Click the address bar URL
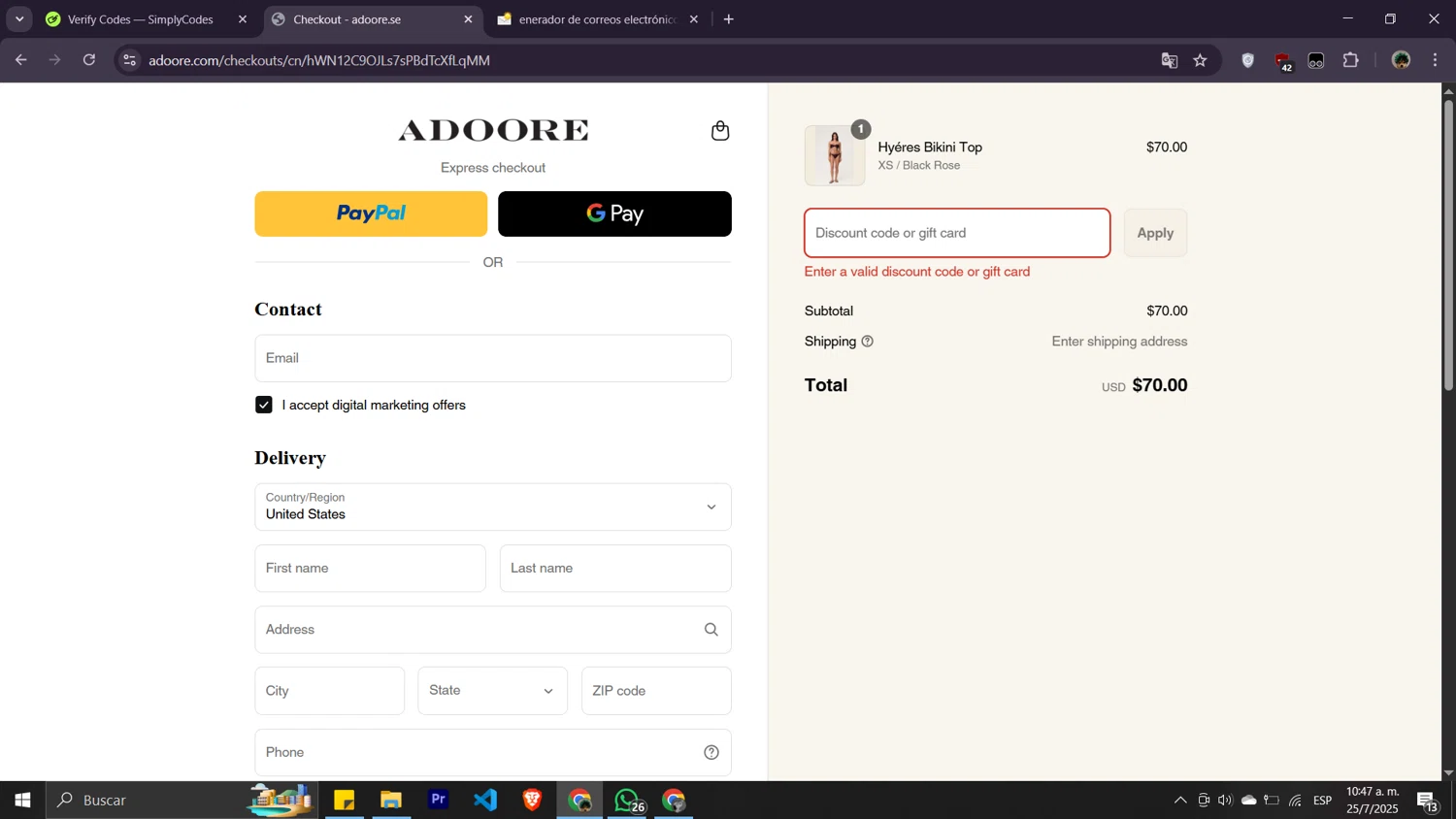Viewport: 1456px width, 819px height. tap(320, 60)
